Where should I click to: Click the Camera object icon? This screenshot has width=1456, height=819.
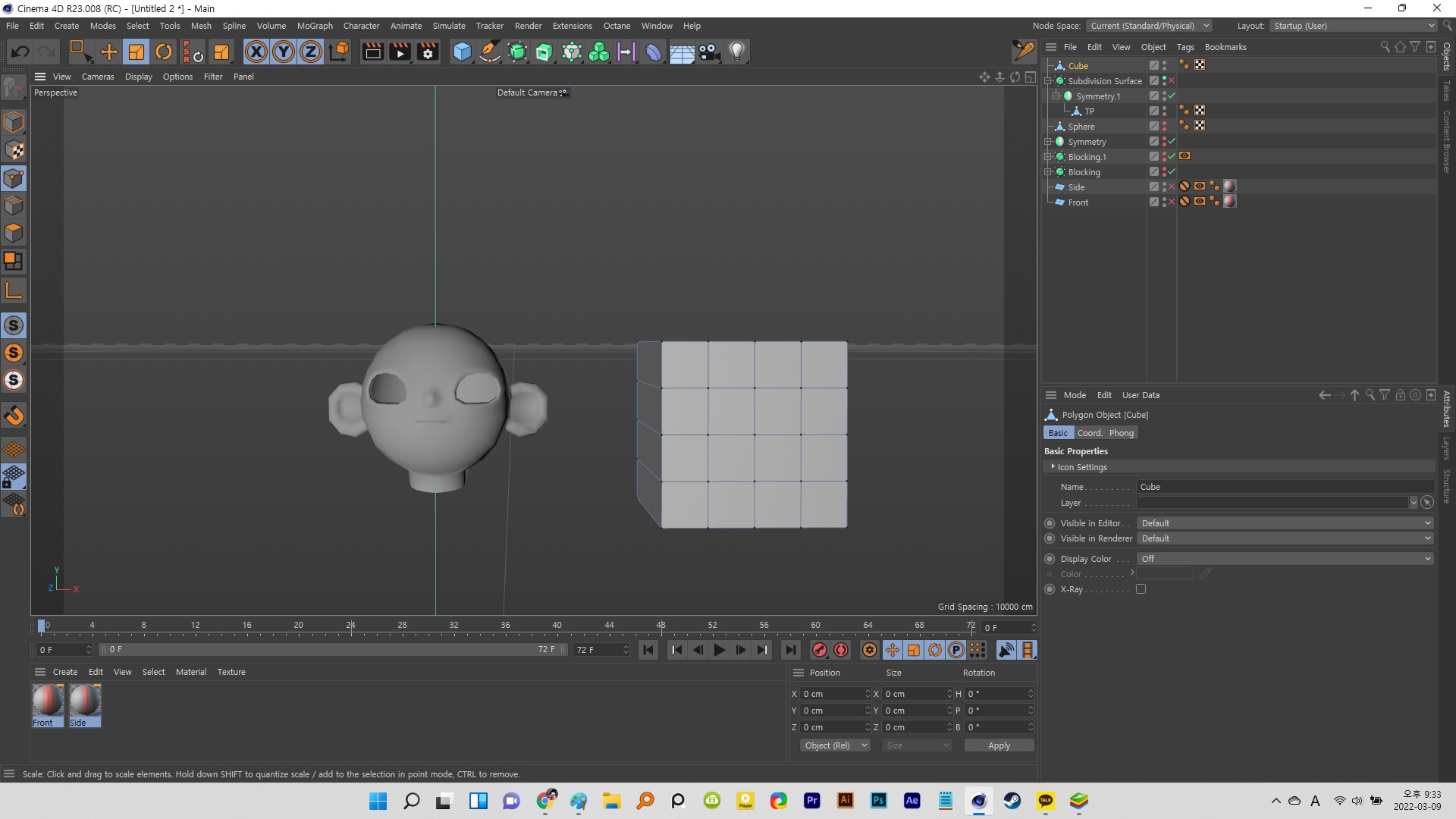click(709, 52)
